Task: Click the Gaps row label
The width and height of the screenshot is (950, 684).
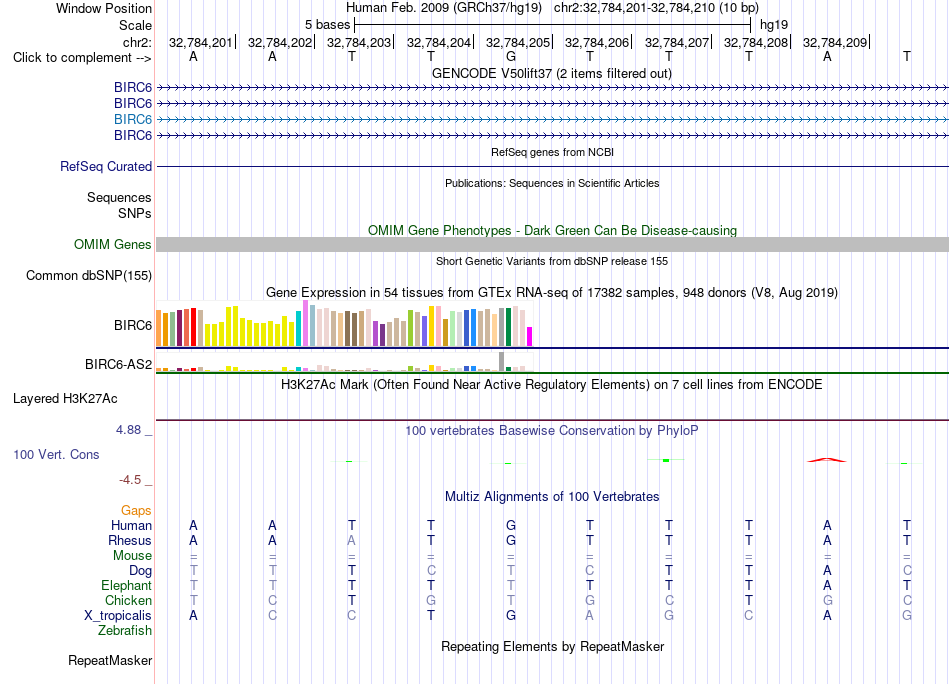Action: point(136,510)
